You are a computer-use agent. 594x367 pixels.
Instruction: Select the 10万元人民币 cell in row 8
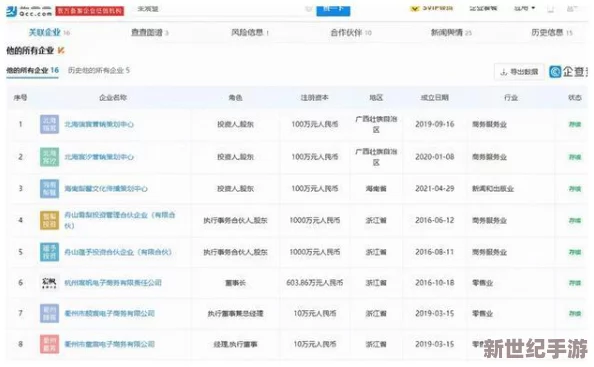coord(314,344)
